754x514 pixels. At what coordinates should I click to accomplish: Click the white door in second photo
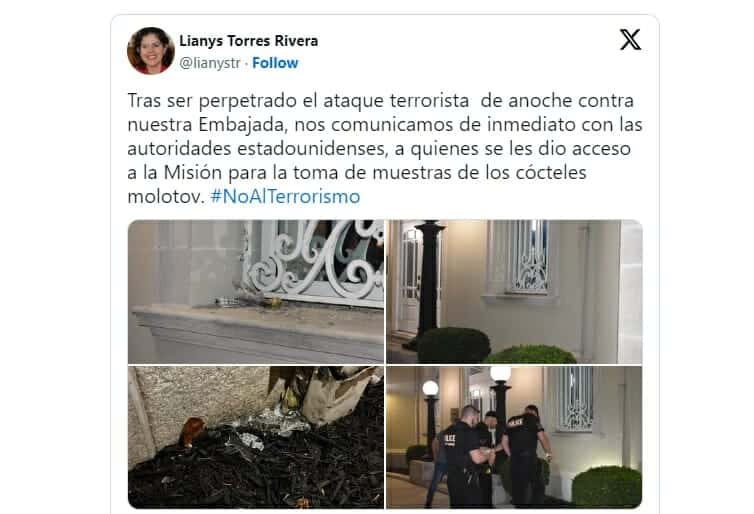[410, 279]
